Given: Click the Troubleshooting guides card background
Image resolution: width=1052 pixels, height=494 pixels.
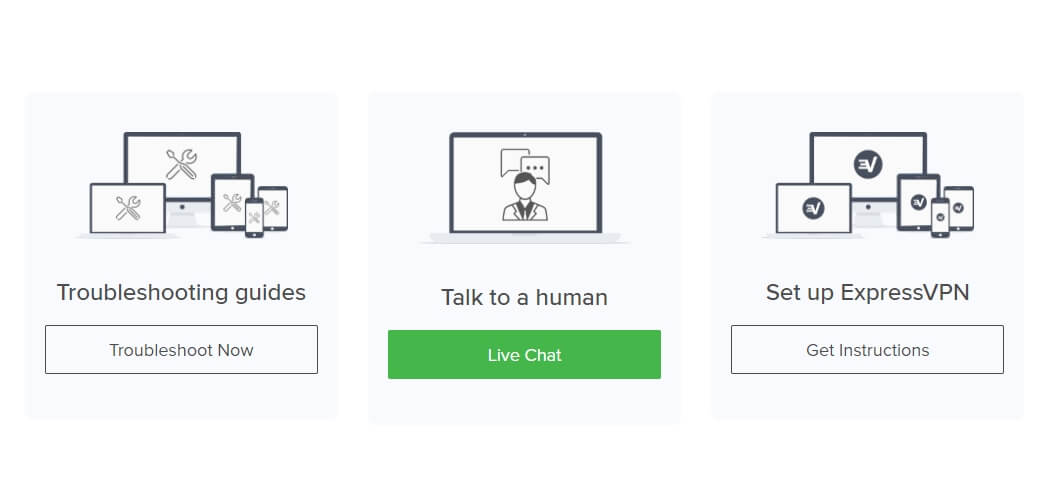Looking at the screenshot, I should click(181, 256).
